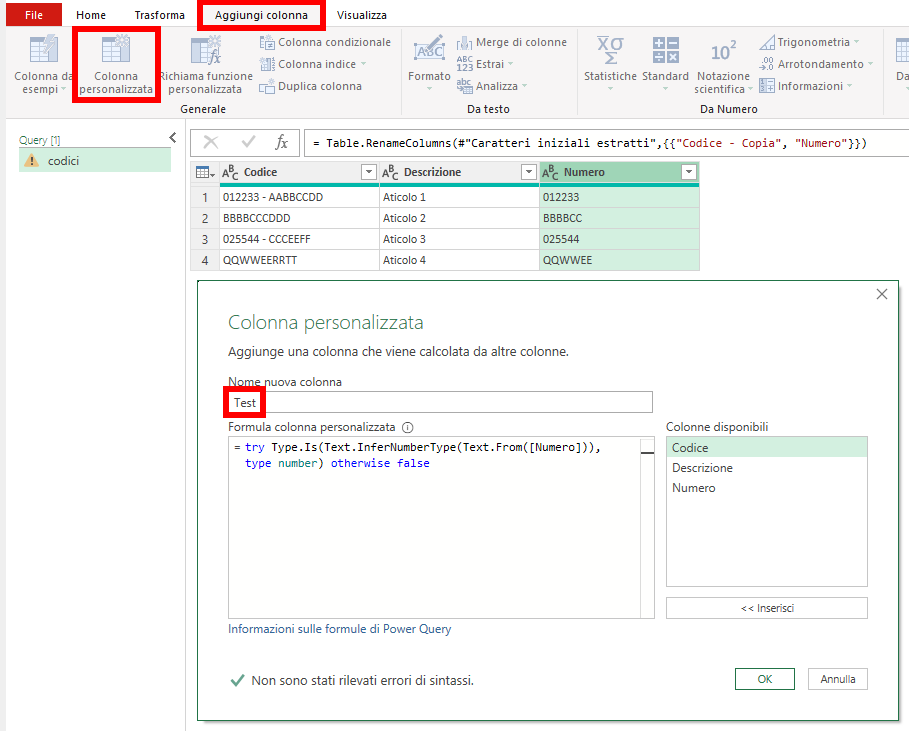Screen dimensions: 909x731
Task: Click the Statistiche icon
Action: point(609,64)
